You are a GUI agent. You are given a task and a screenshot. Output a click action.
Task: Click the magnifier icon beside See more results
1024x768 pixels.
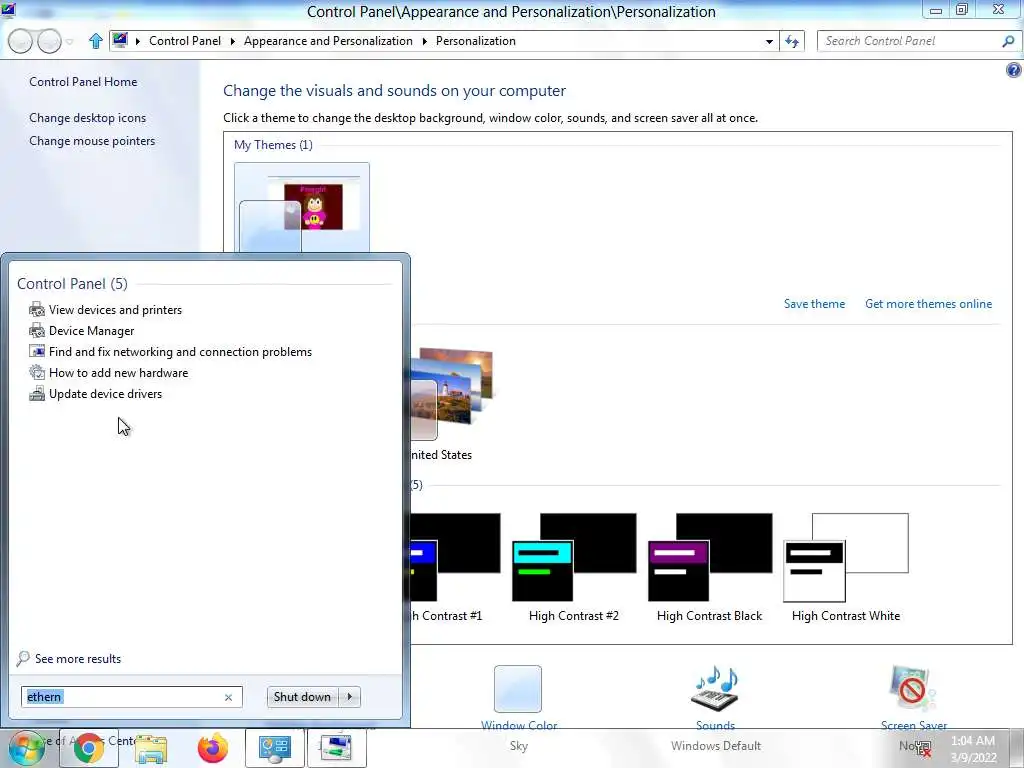23,658
